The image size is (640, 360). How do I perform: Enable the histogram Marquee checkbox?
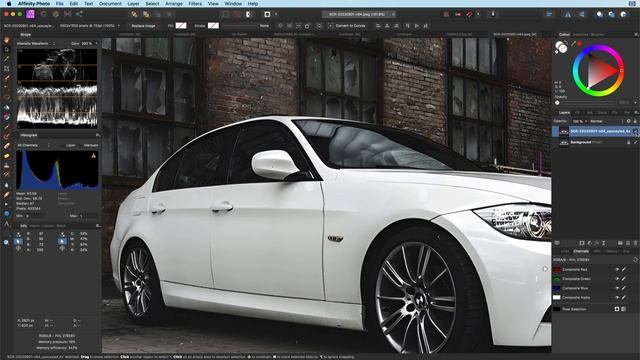tap(80, 145)
